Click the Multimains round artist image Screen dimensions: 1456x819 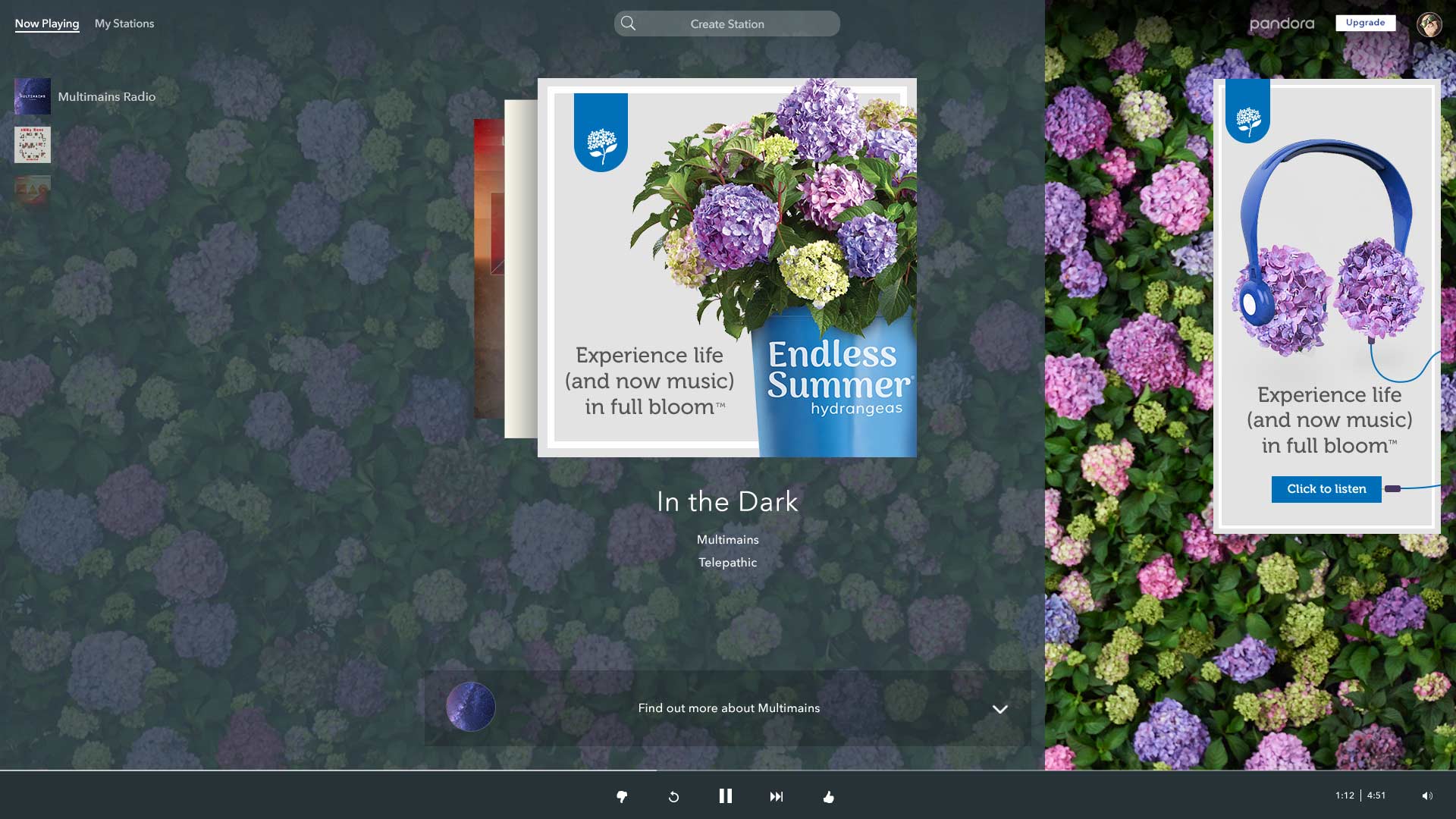coord(471,707)
